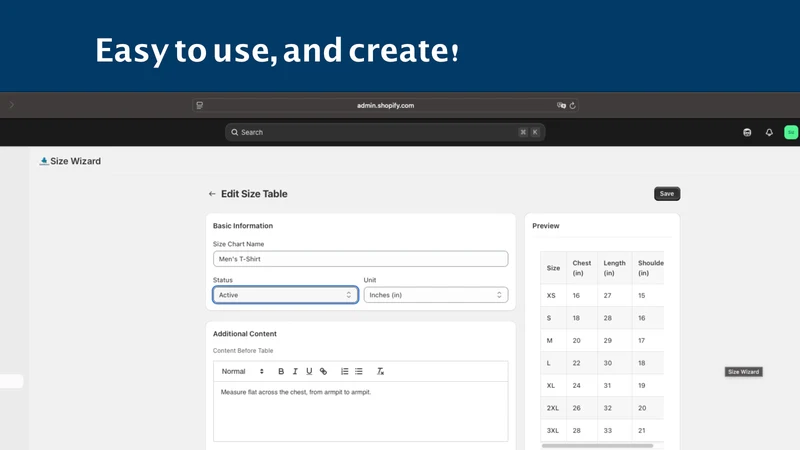The image size is (800, 450).
Task: Open the Shopify notifications bell
Action: [x=769, y=132]
